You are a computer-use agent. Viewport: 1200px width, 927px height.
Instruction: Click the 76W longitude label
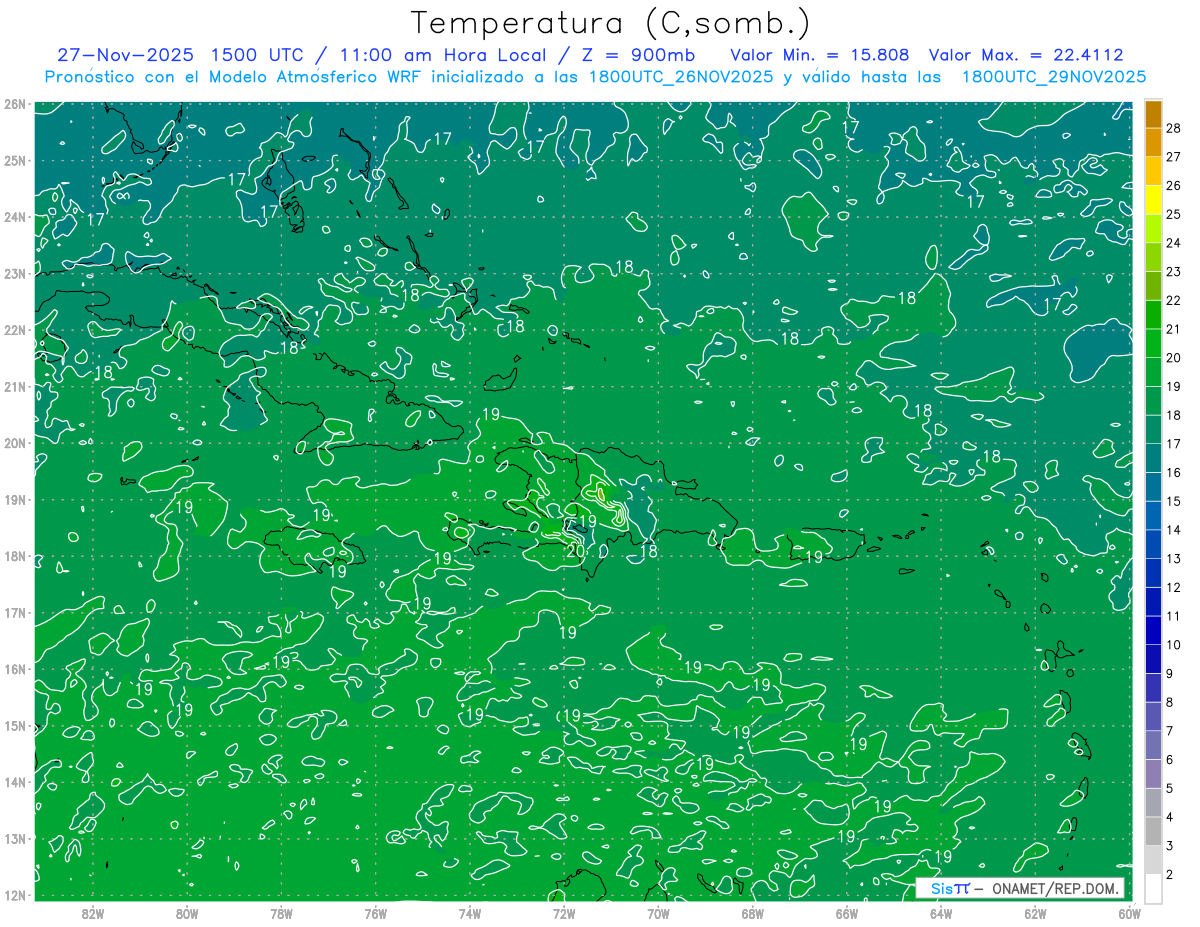pos(375,913)
